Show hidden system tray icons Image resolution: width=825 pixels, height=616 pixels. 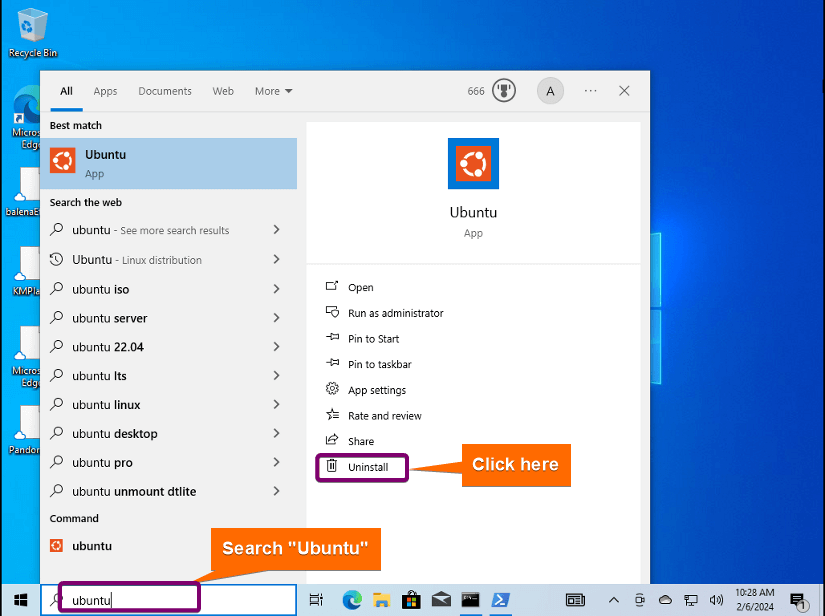[613, 600]
